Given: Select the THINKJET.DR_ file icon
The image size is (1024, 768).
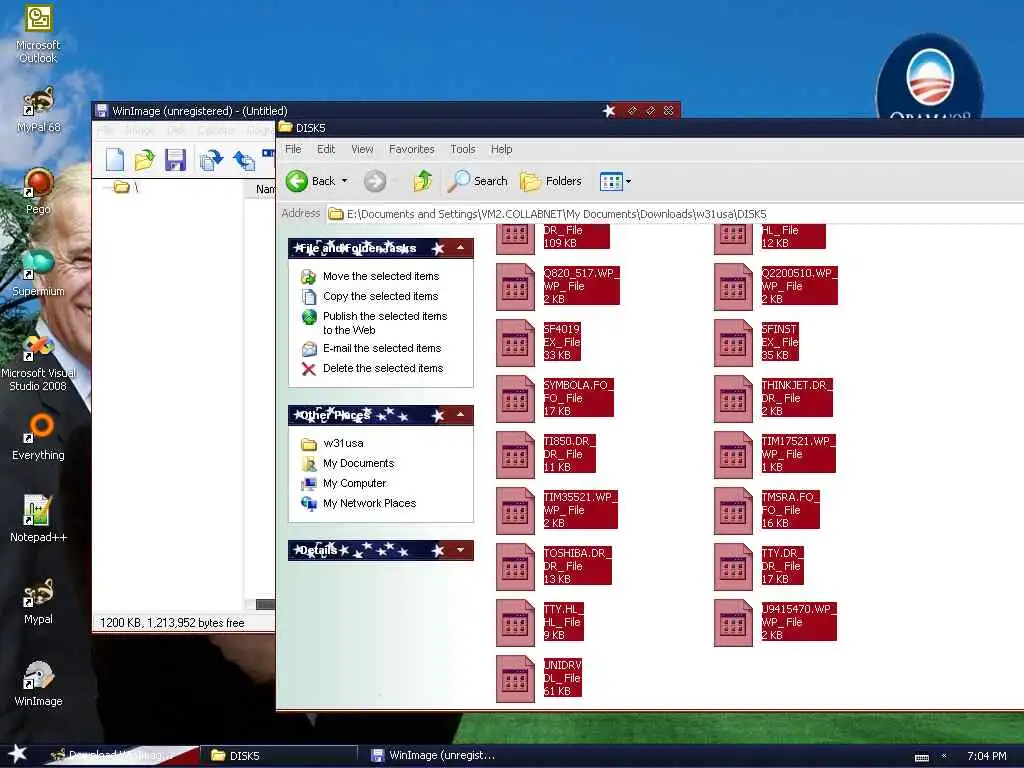Looking at the screenshot, I should [733, 399].
